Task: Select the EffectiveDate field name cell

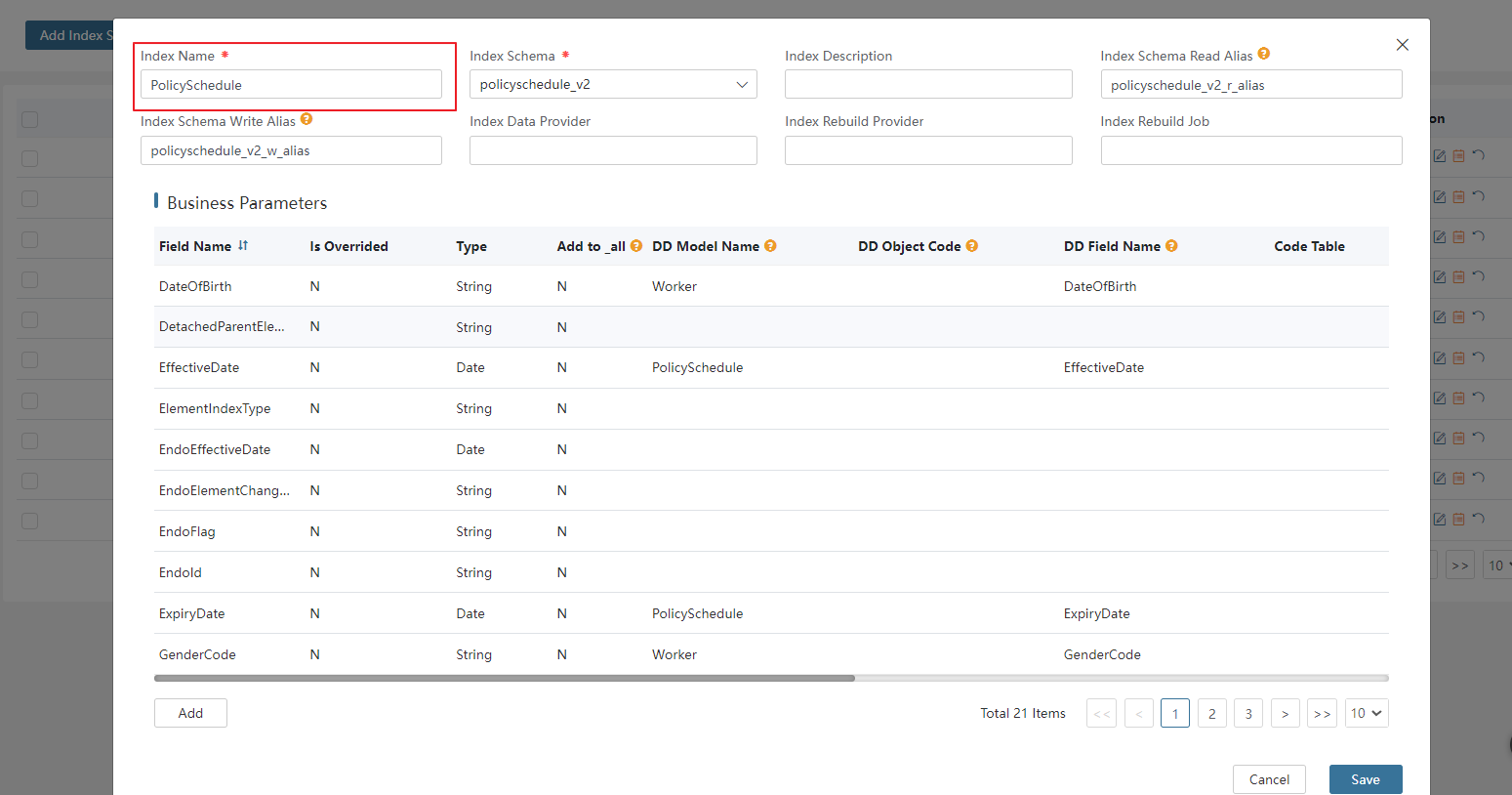Action: coord(199,367)
